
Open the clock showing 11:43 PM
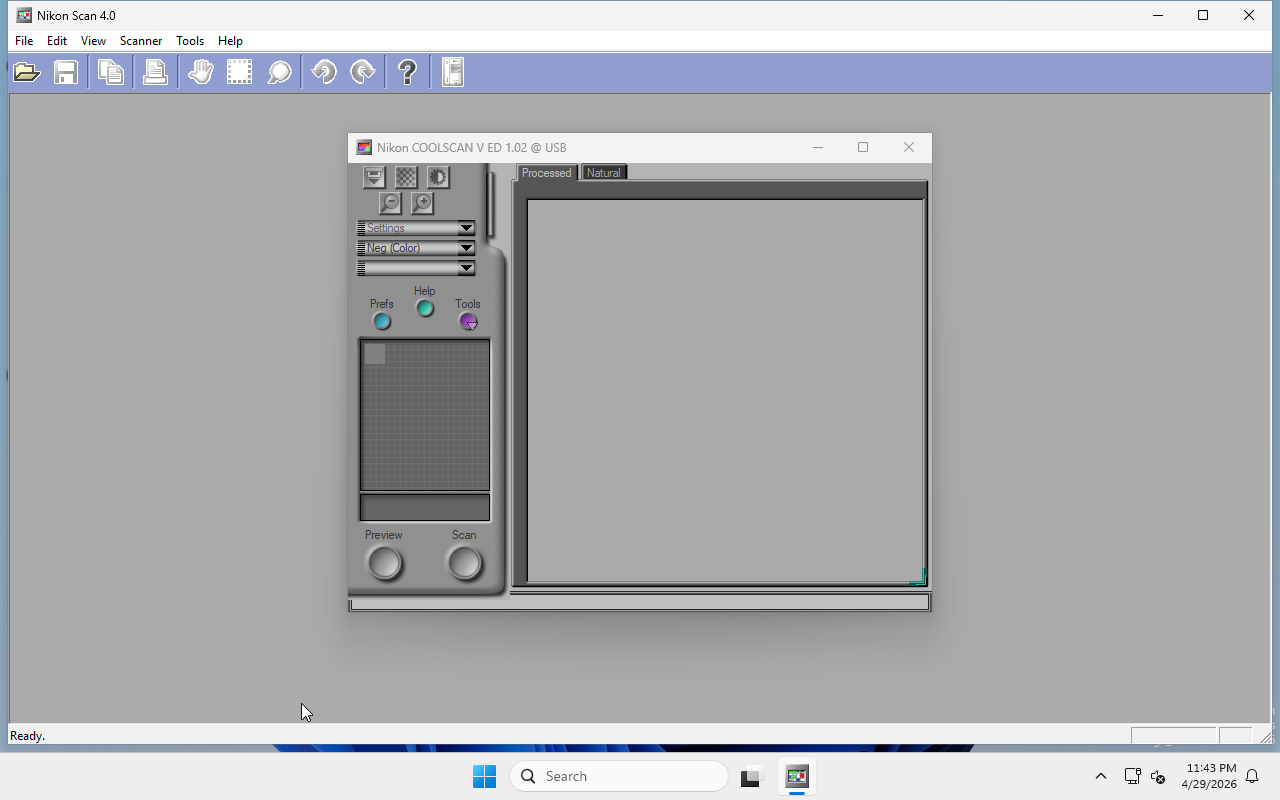point(1209,776)
